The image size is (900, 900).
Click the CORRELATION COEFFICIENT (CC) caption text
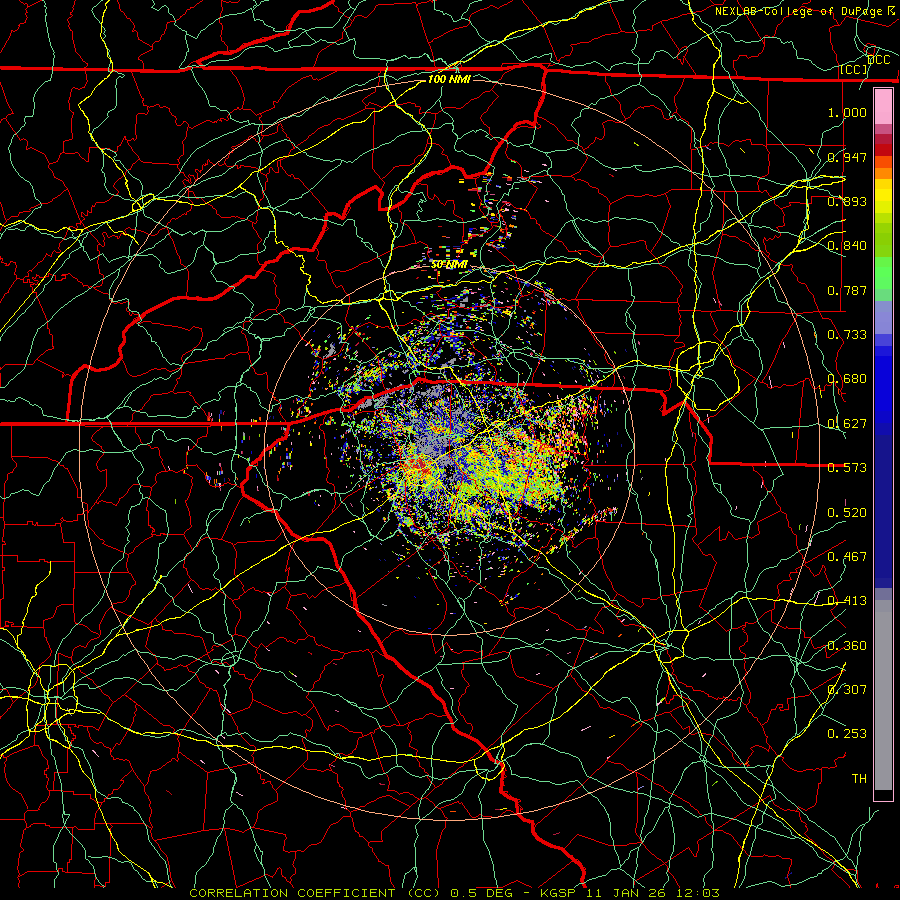pos(315,893)
